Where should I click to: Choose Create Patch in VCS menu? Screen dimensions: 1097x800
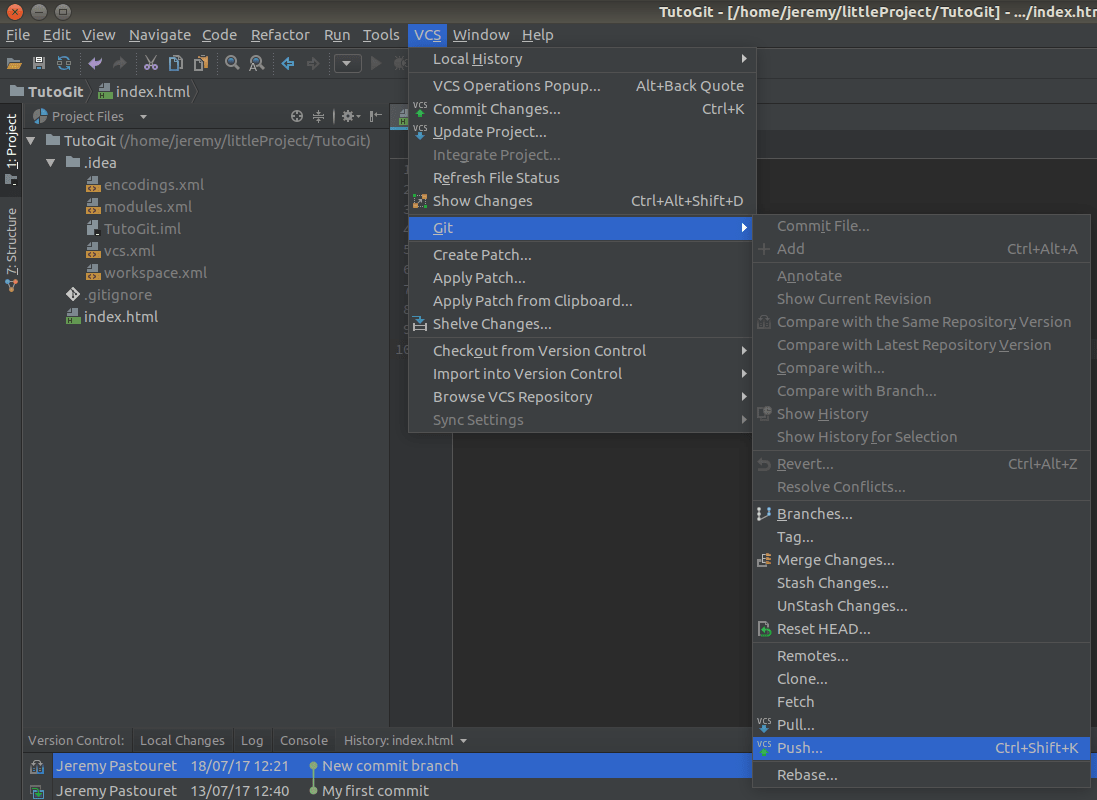(x=582, y=255)
